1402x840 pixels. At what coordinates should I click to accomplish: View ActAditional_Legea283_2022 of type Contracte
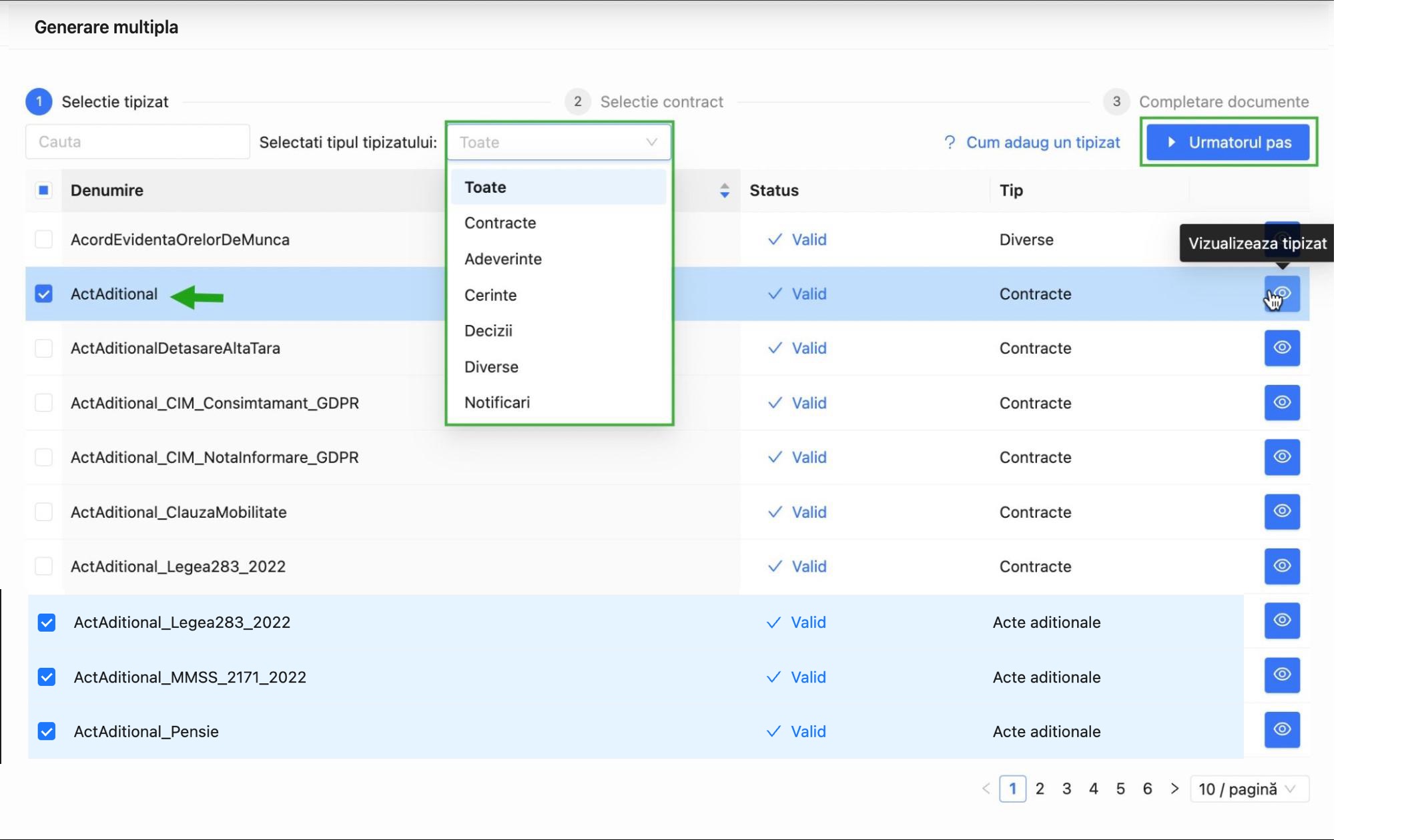pos(1282,566)
